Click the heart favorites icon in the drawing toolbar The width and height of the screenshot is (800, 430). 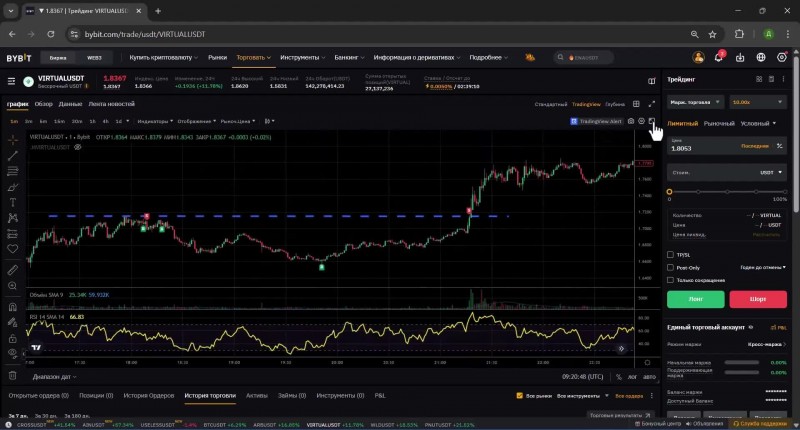tap(13, 249)
